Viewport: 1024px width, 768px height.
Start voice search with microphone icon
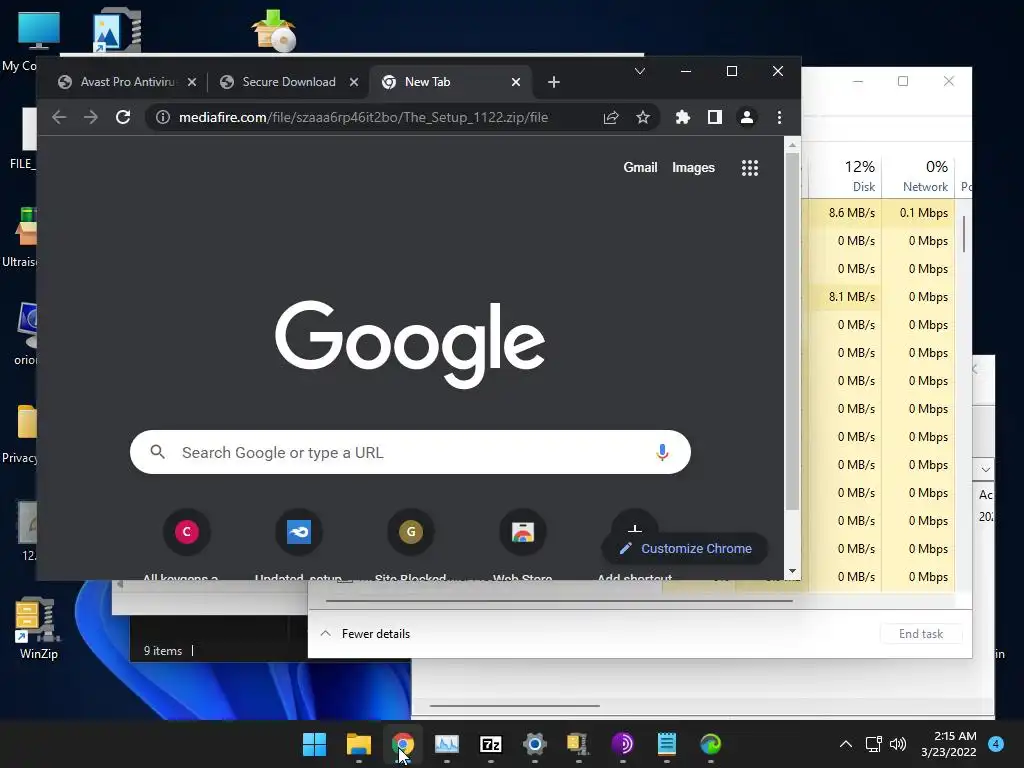[x=662, y=452]
